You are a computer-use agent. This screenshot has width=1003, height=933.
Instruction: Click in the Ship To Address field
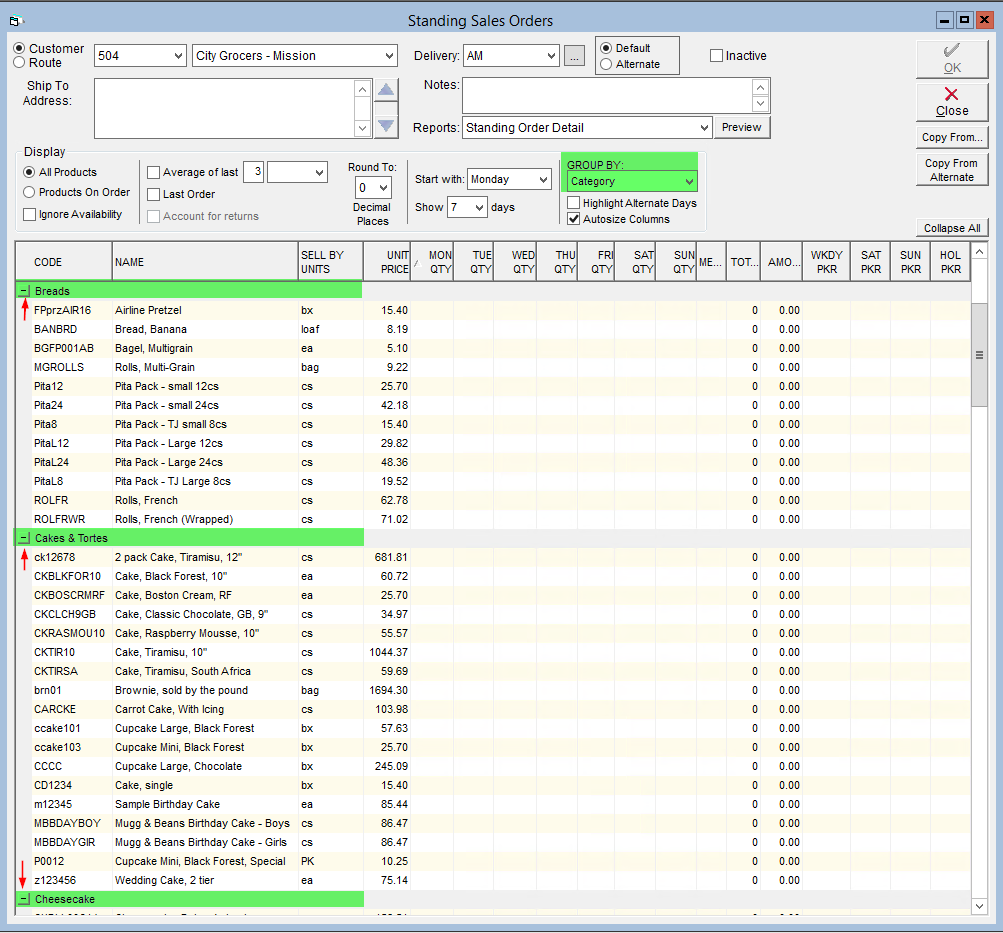[224, 109]
